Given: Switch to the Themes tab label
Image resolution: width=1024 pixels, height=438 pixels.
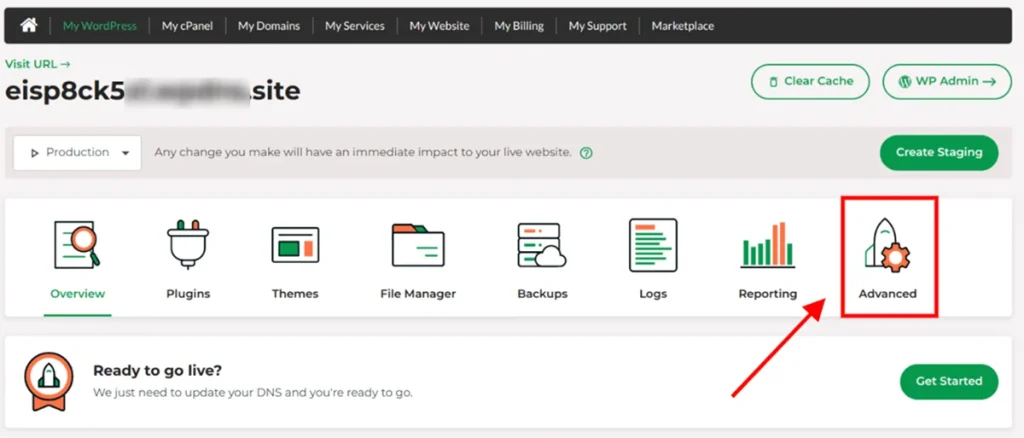Looking at the screenshot, I should click(295, 294).
